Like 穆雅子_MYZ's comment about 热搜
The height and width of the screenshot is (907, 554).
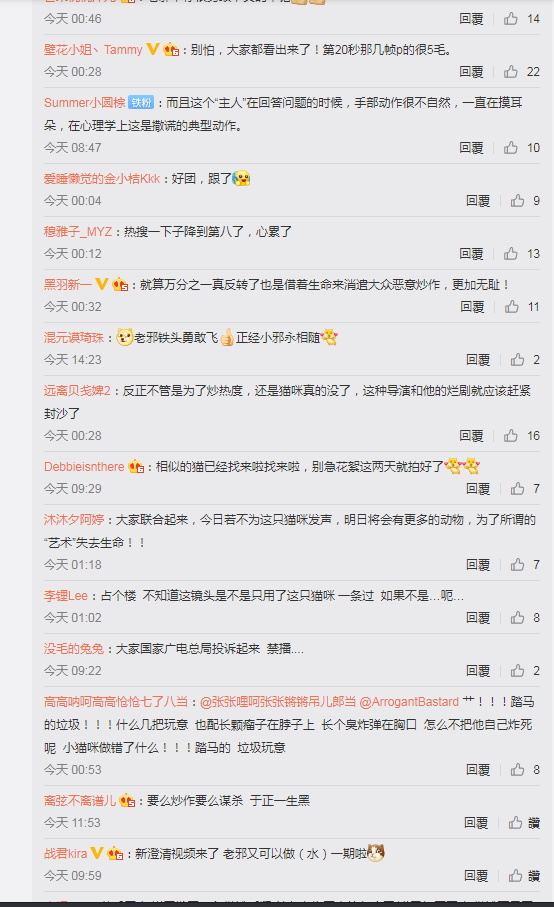511,253
